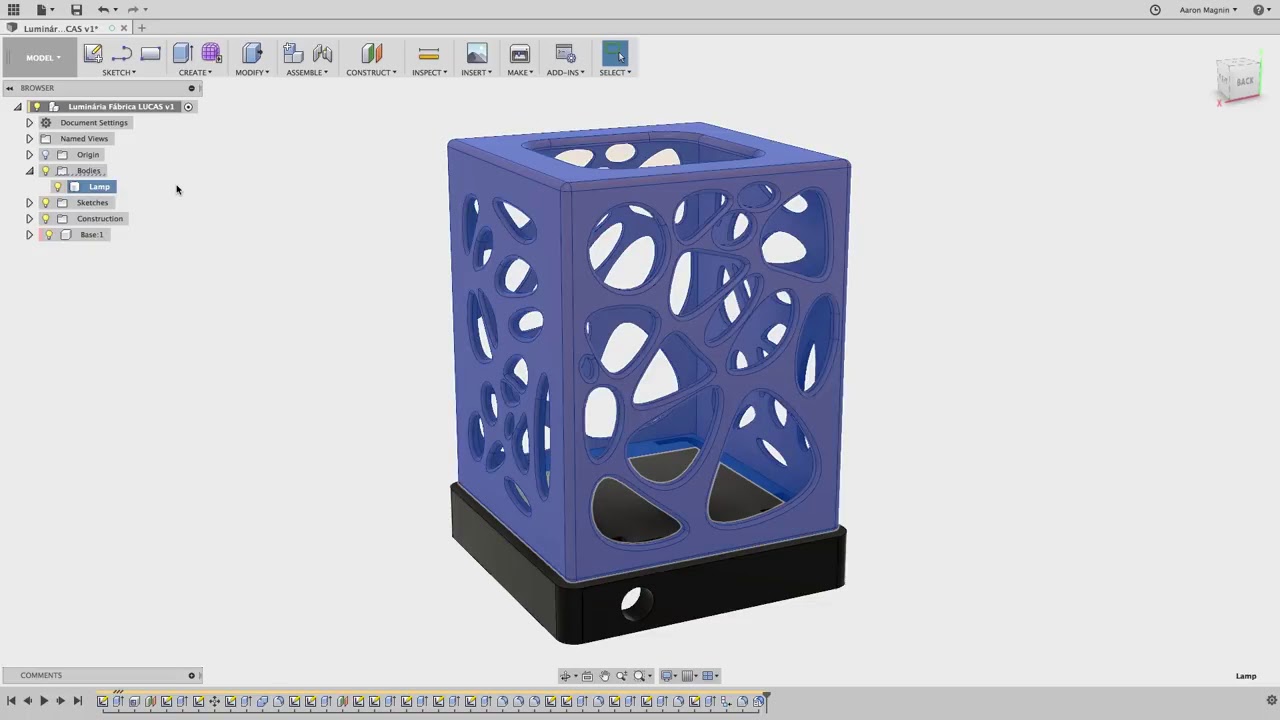
Task: Select the Extrude tool in Create group
Action: (182, 54)
